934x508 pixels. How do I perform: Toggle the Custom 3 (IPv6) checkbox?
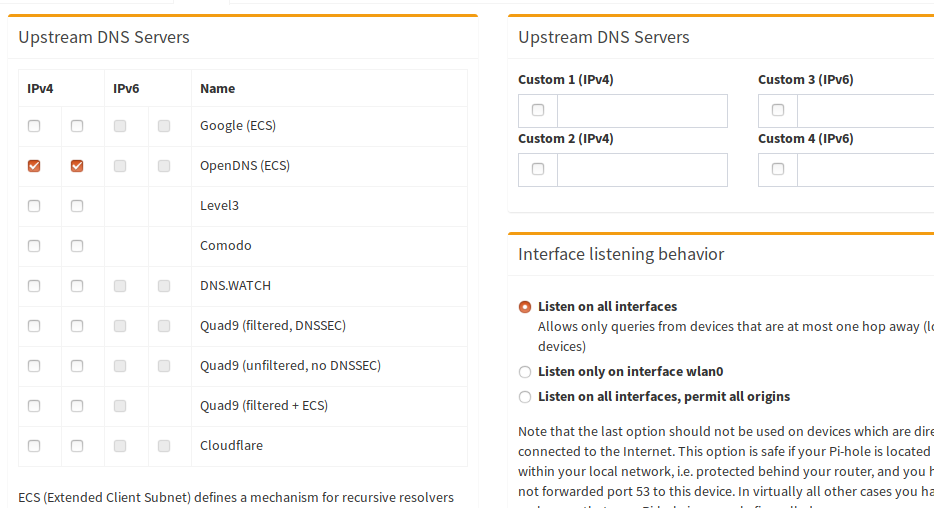tap(778, 111)
